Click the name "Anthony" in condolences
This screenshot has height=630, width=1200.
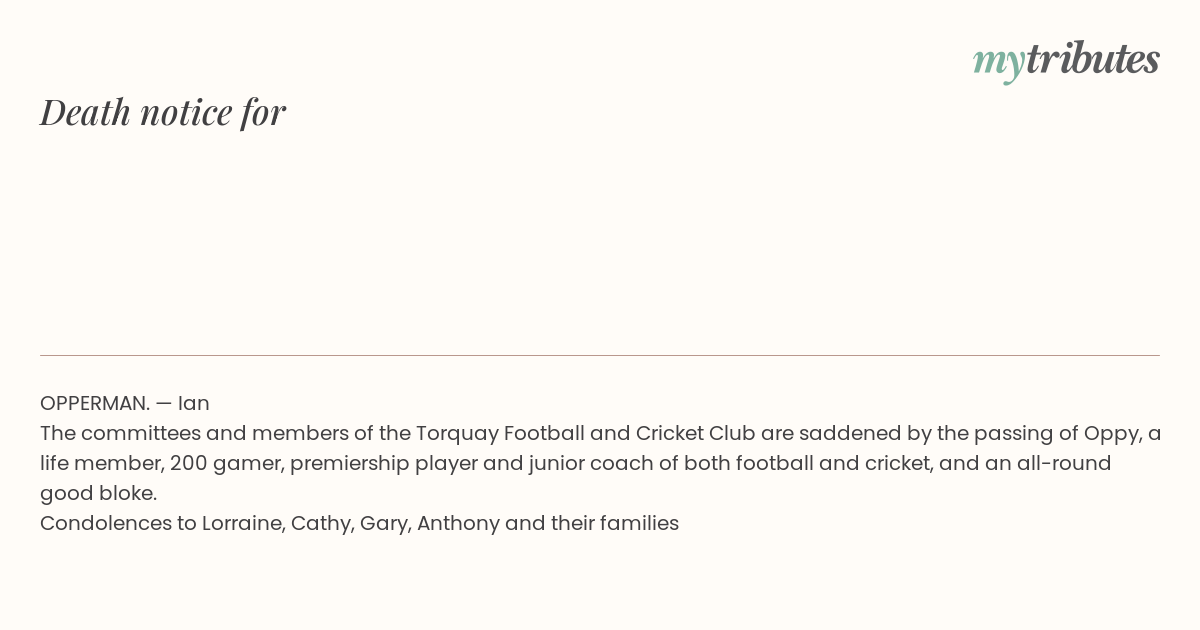(x=458, y=523)
